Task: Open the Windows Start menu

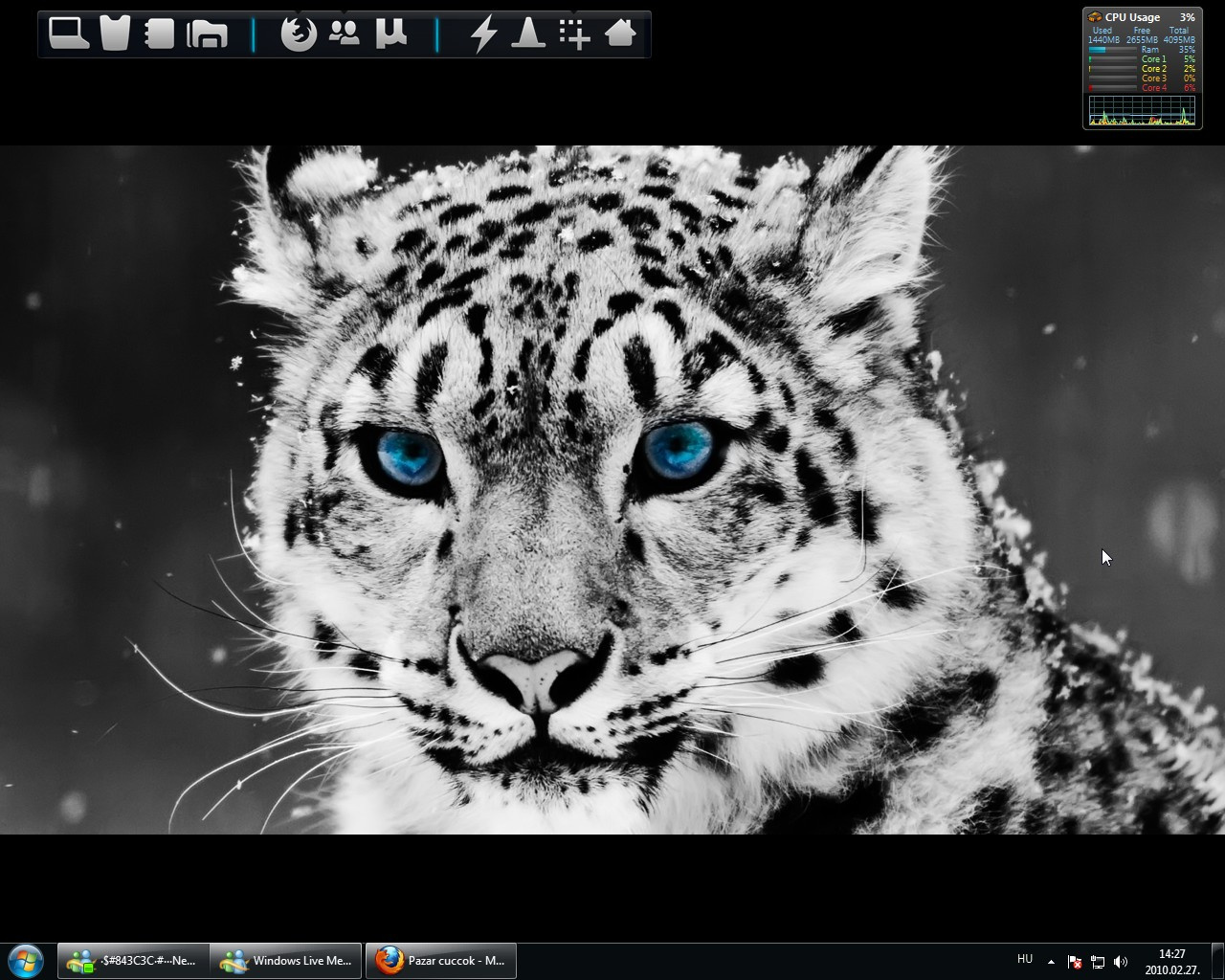Action: click(26, 961)
